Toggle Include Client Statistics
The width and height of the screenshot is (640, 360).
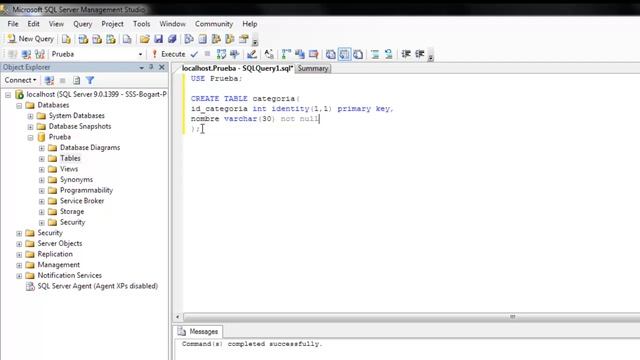click(x=300, y=54)
